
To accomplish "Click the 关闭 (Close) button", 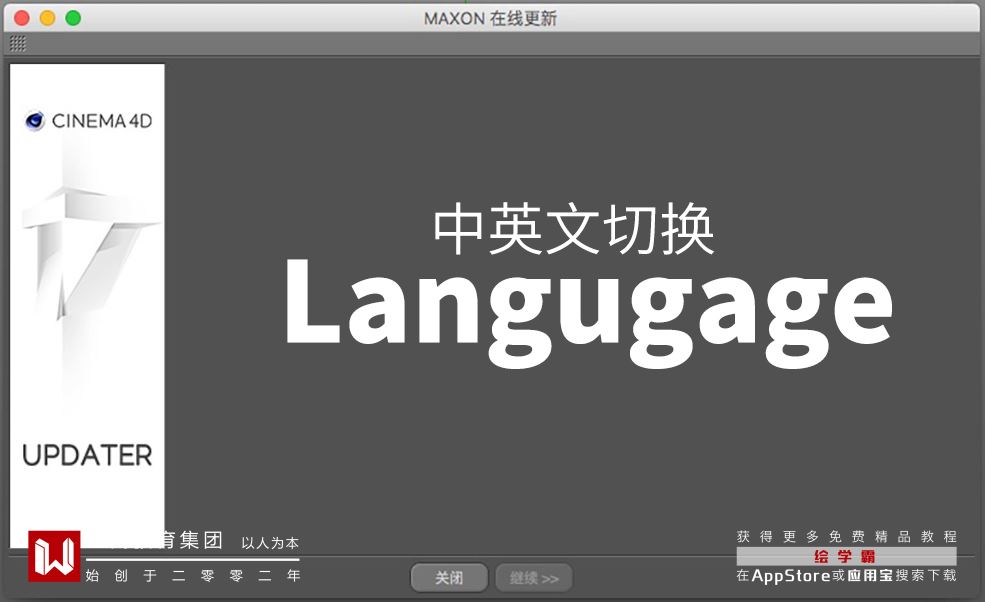I will [449, 577].
